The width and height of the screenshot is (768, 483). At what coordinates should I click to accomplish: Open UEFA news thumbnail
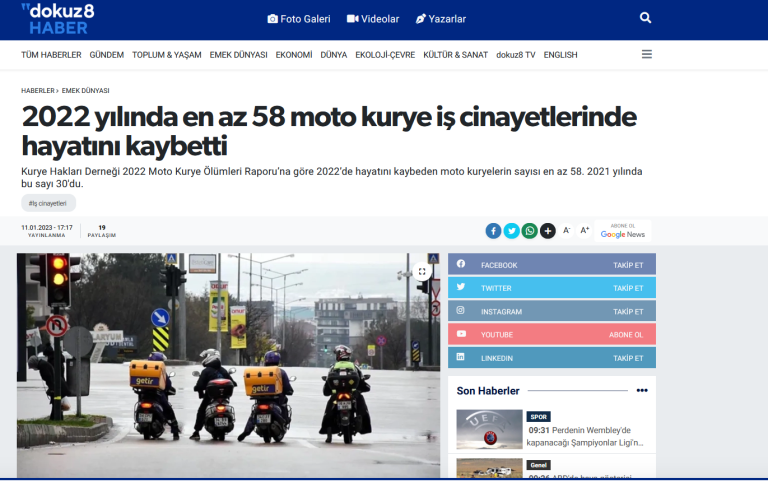click(x=489, y=429)
